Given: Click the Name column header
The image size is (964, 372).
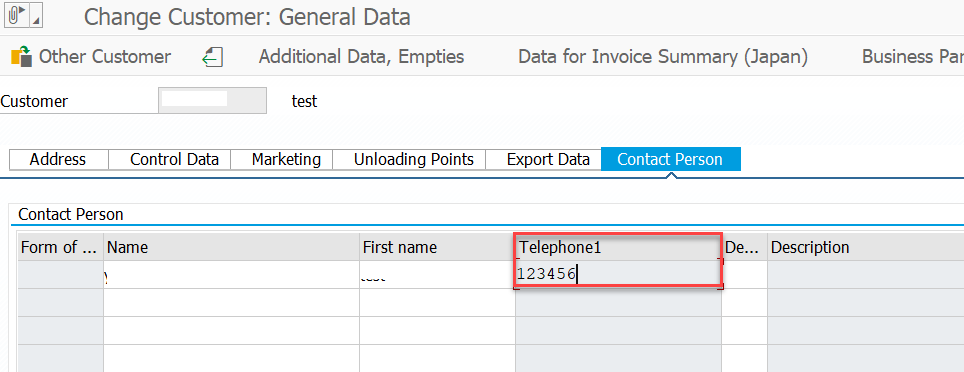Looking at the screenshot, I should [231, 247].
